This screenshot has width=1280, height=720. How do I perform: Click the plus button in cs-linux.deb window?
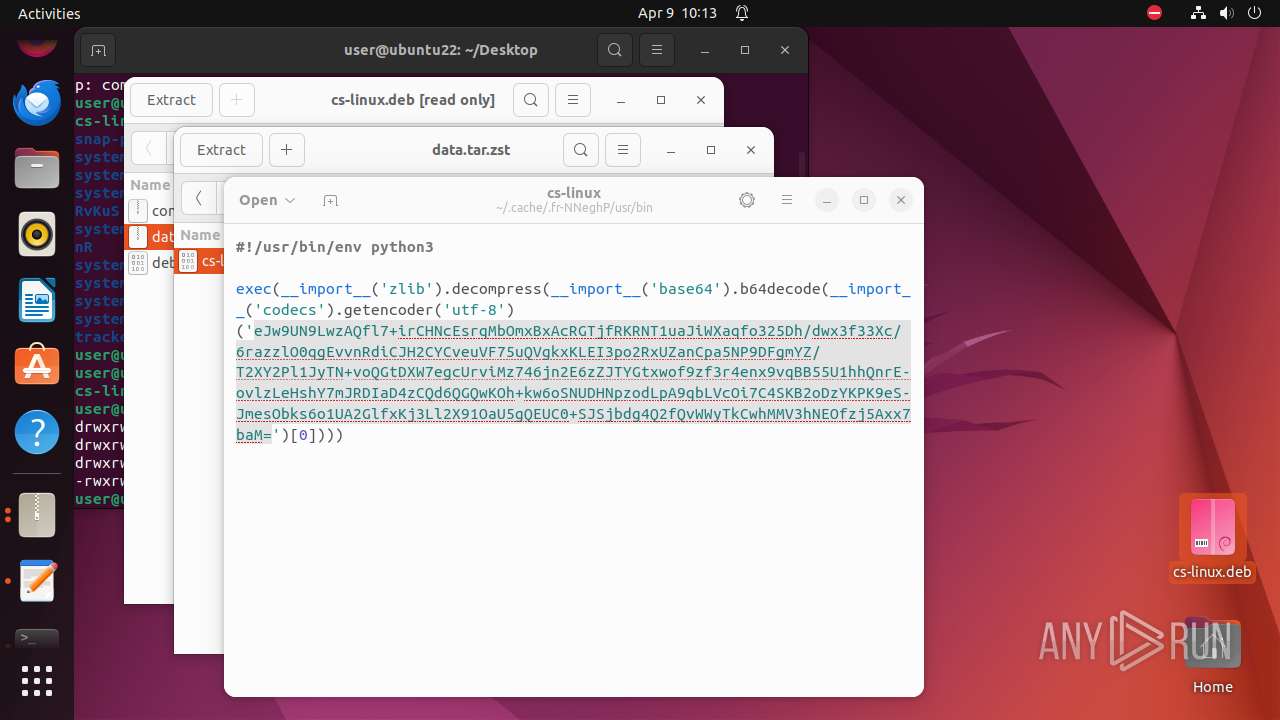point(236,100)
